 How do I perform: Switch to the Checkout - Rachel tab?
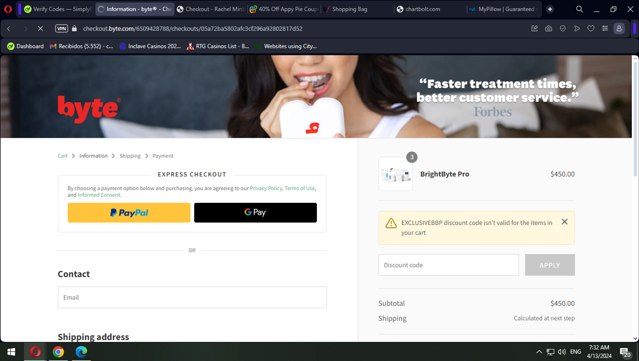tap(210, 9)
